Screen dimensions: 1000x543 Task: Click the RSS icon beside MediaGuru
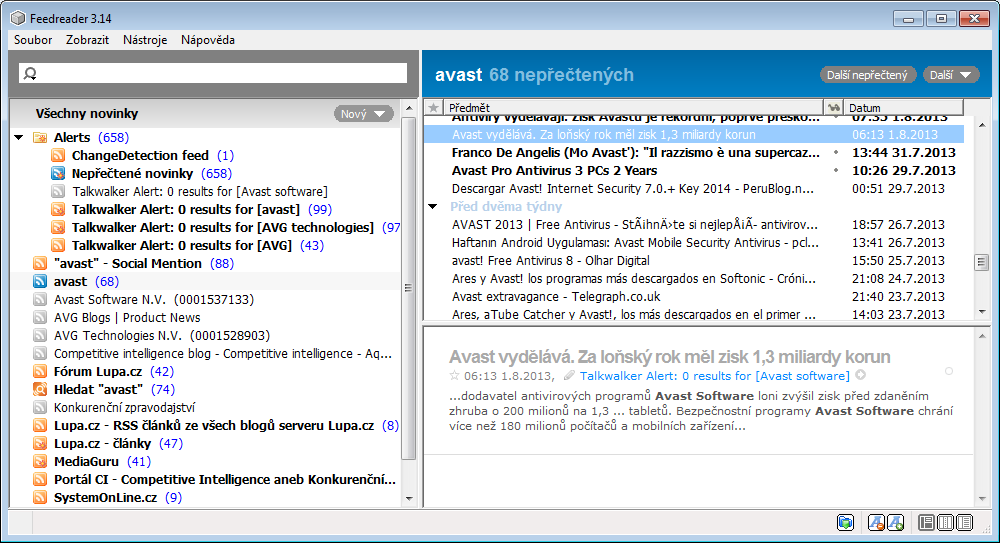[x=40, y=461]
